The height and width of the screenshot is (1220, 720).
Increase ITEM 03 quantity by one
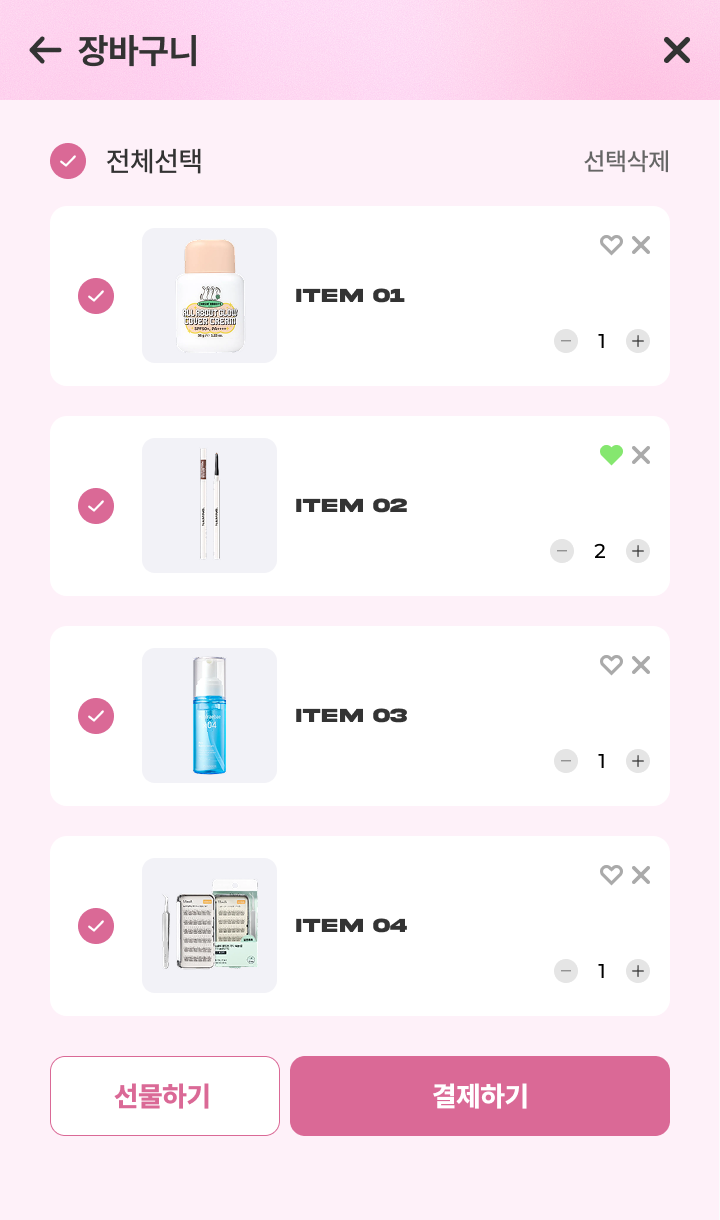click(x=638, y=761)
